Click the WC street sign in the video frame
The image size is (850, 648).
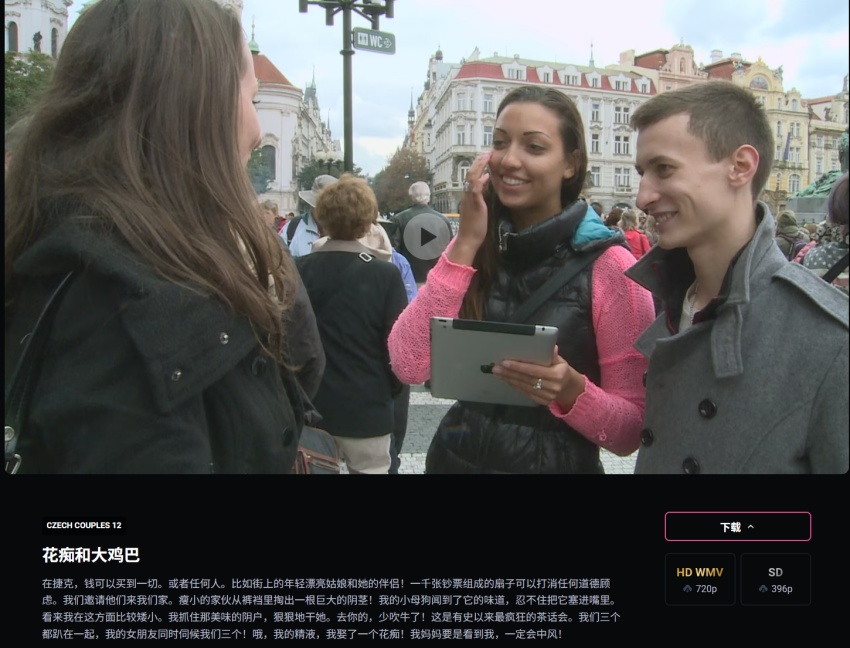click(373, 41)
